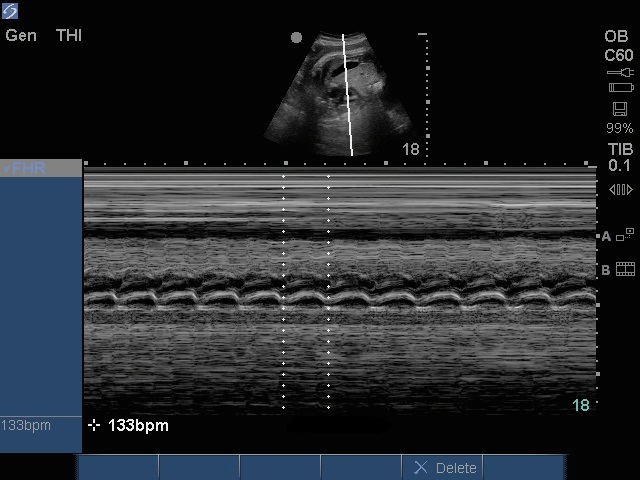The height and width of the screenshot is (480, 640).
Task: Click the caliper cross icon beside 133bpm
Action: click(x=94, y=426)
